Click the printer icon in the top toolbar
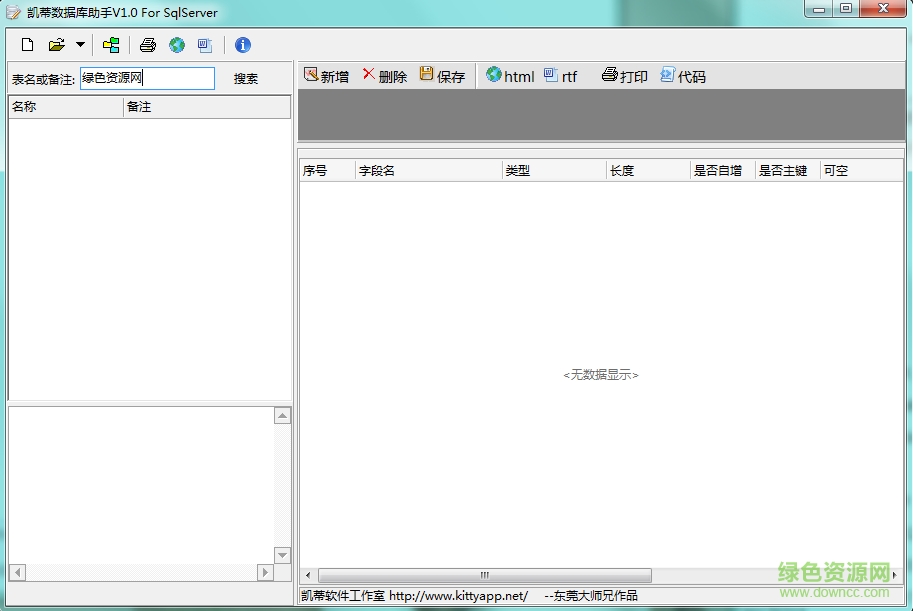This screenshot has width=913, height=611. point(148,44)
